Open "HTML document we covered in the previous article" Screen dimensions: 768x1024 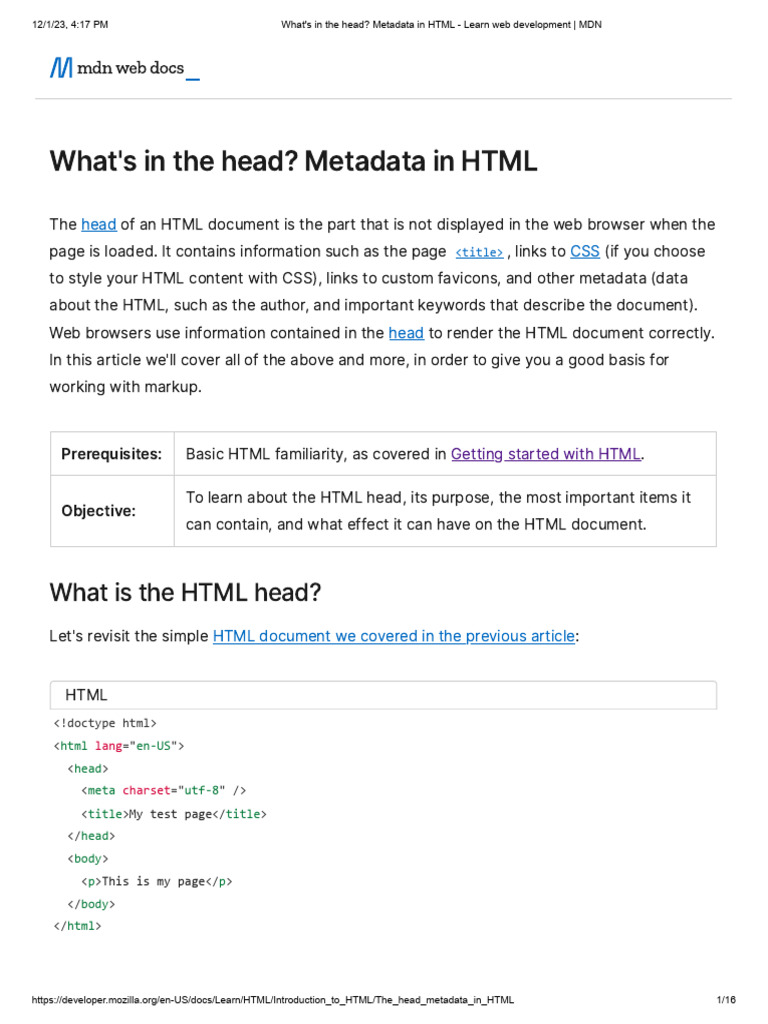coord(394,636)
